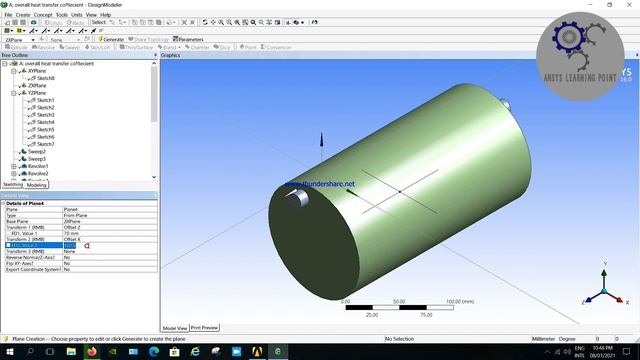Switch to the Model View tab
The width and height of the screenshot is (640, 360).
(x=175, y=328)
